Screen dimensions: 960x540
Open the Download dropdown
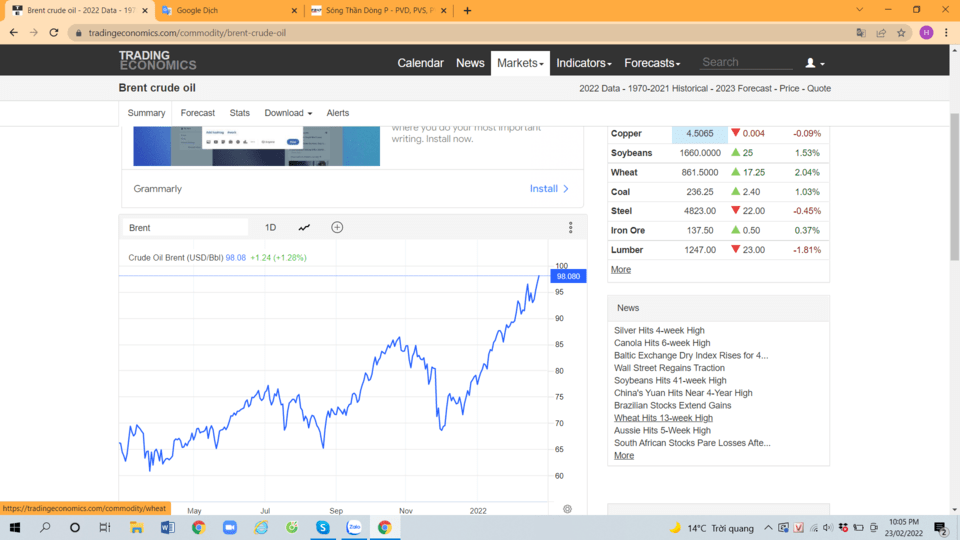[288, 113]
